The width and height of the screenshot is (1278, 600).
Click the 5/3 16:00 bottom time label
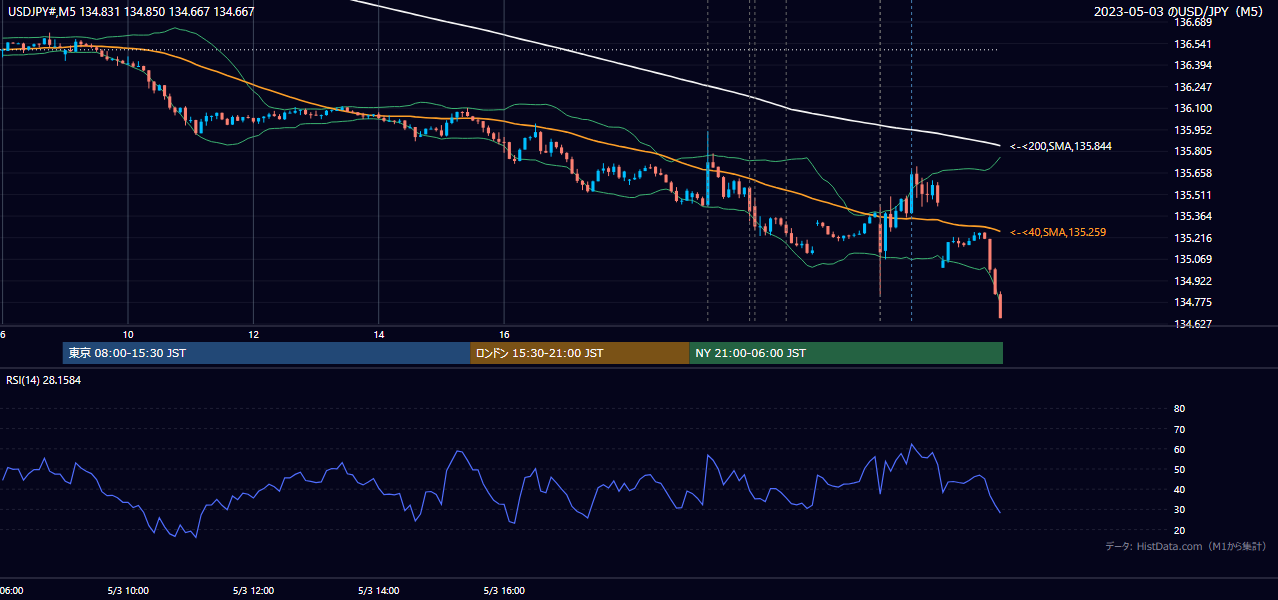[x=505, y=590]
